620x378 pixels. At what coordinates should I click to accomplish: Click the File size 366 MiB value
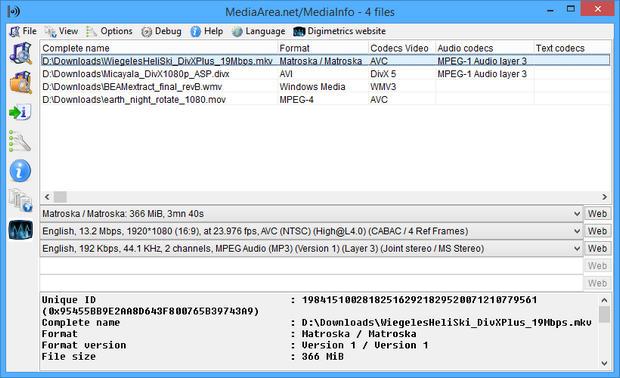point(323,357)
